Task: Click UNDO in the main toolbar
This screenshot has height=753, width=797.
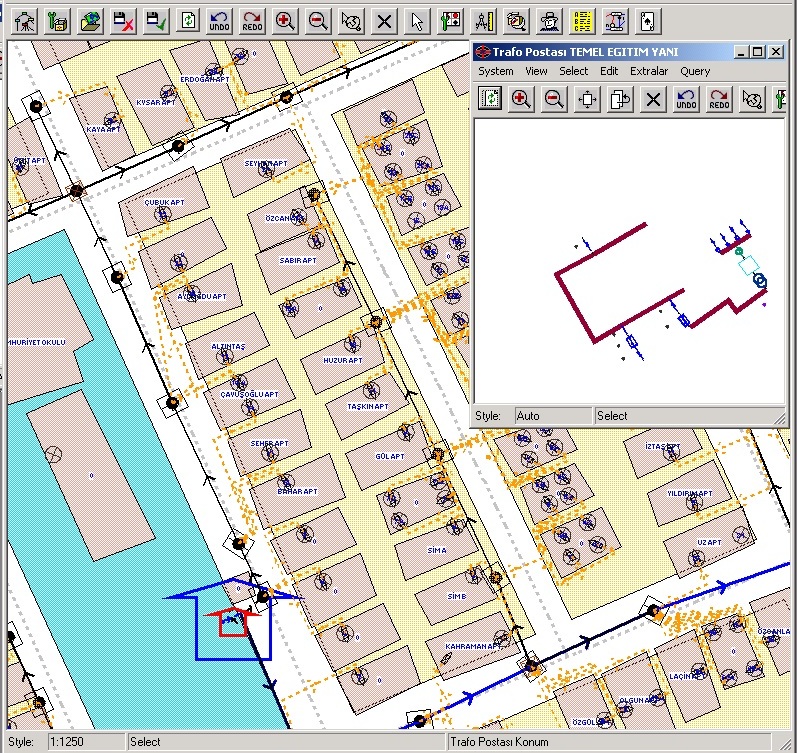Action: (x=220, y=21)
